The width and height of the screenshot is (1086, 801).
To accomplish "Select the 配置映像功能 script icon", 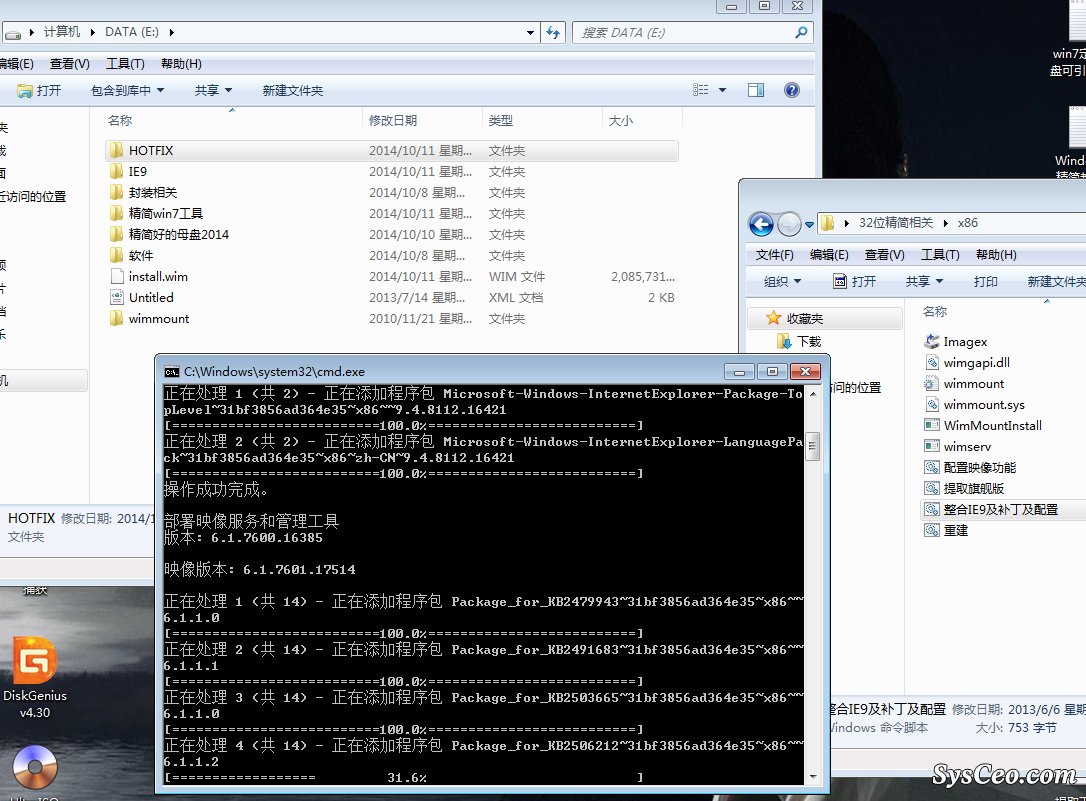I will 932,467.
